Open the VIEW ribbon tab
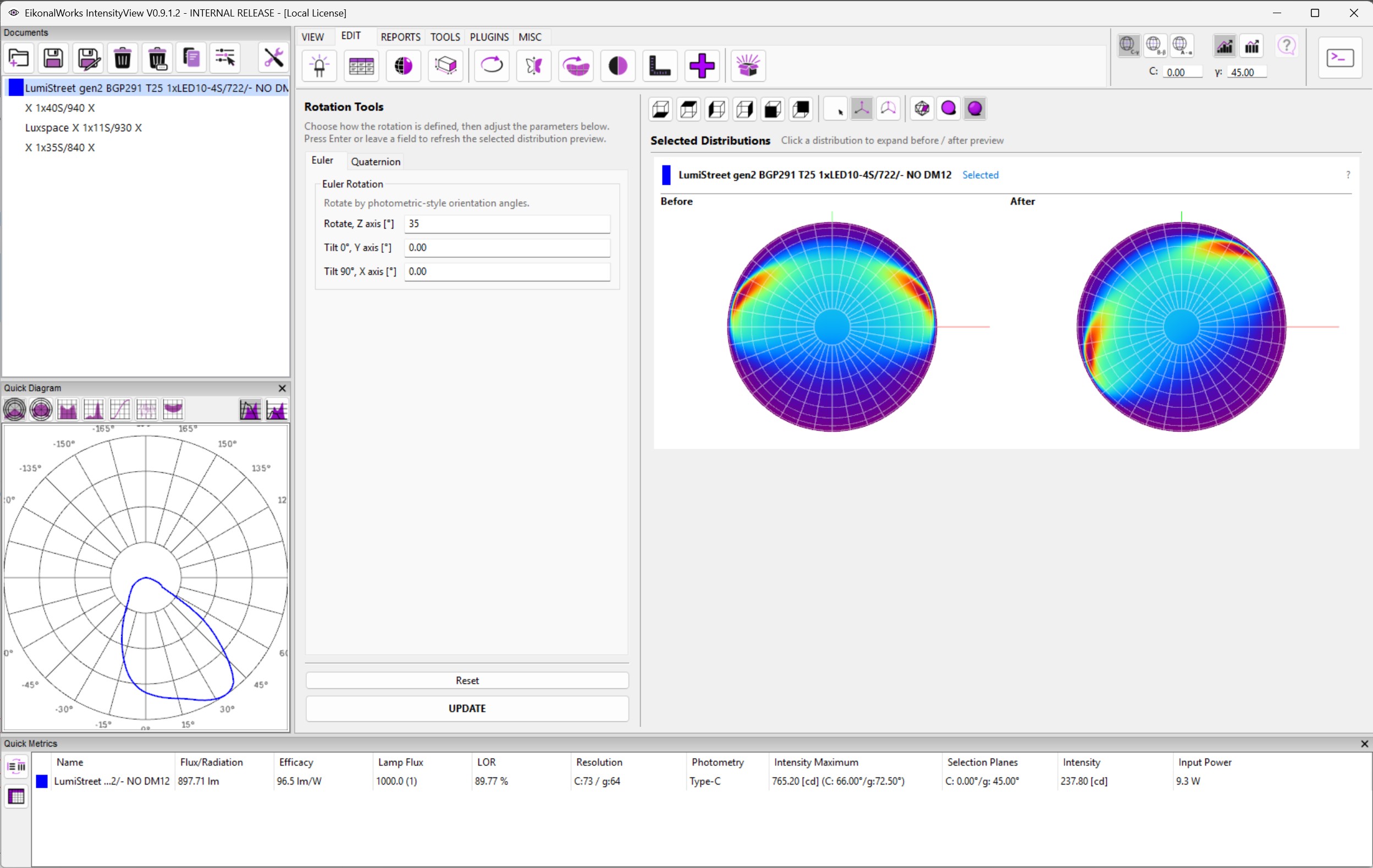The height and width of the screenshot is (868, 1373). (312, 37)
